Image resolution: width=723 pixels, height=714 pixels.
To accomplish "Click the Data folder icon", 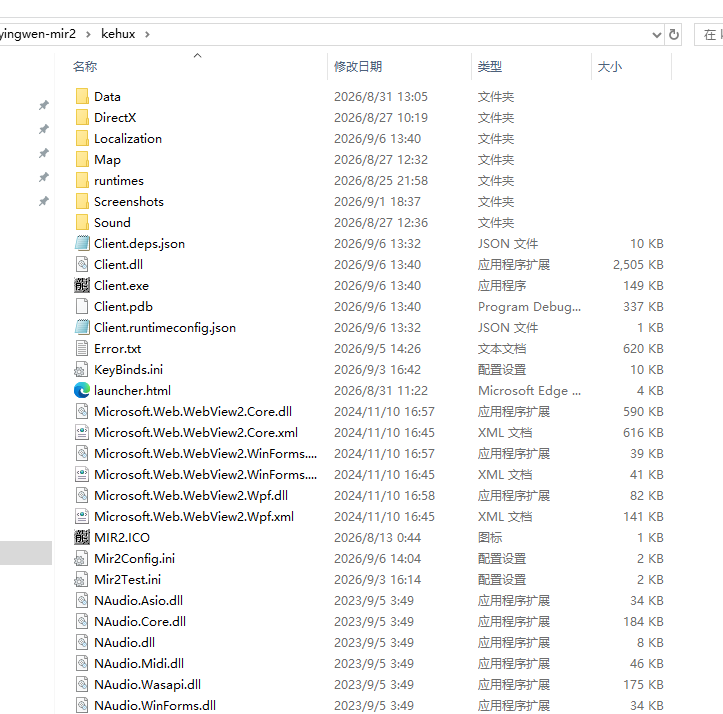I will tap(82, 96).
